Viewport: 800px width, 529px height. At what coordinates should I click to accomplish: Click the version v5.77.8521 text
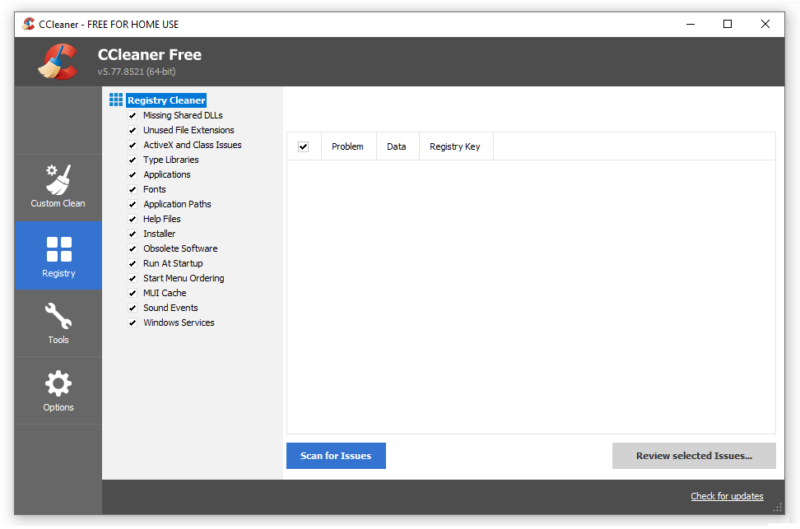[x=136, y=71]
